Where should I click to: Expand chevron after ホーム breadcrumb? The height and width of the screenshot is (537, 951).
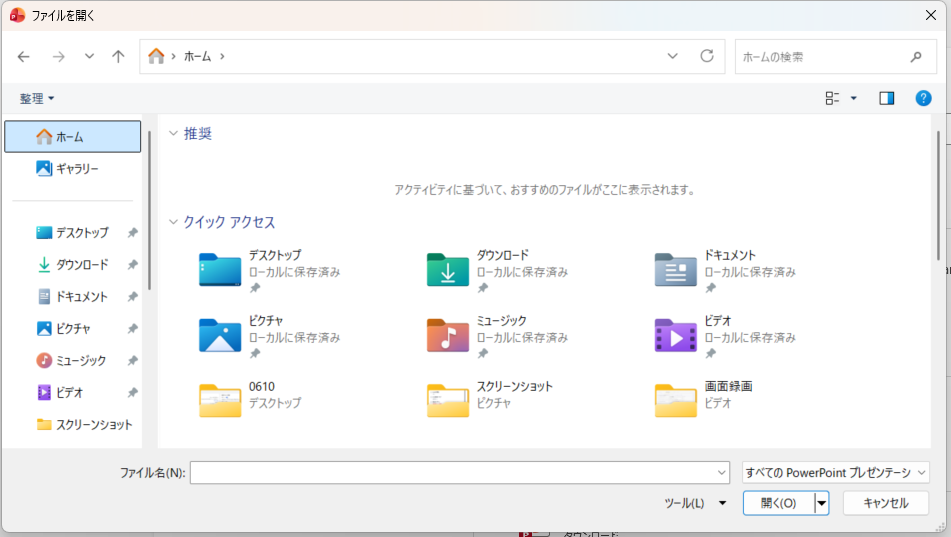222,56
